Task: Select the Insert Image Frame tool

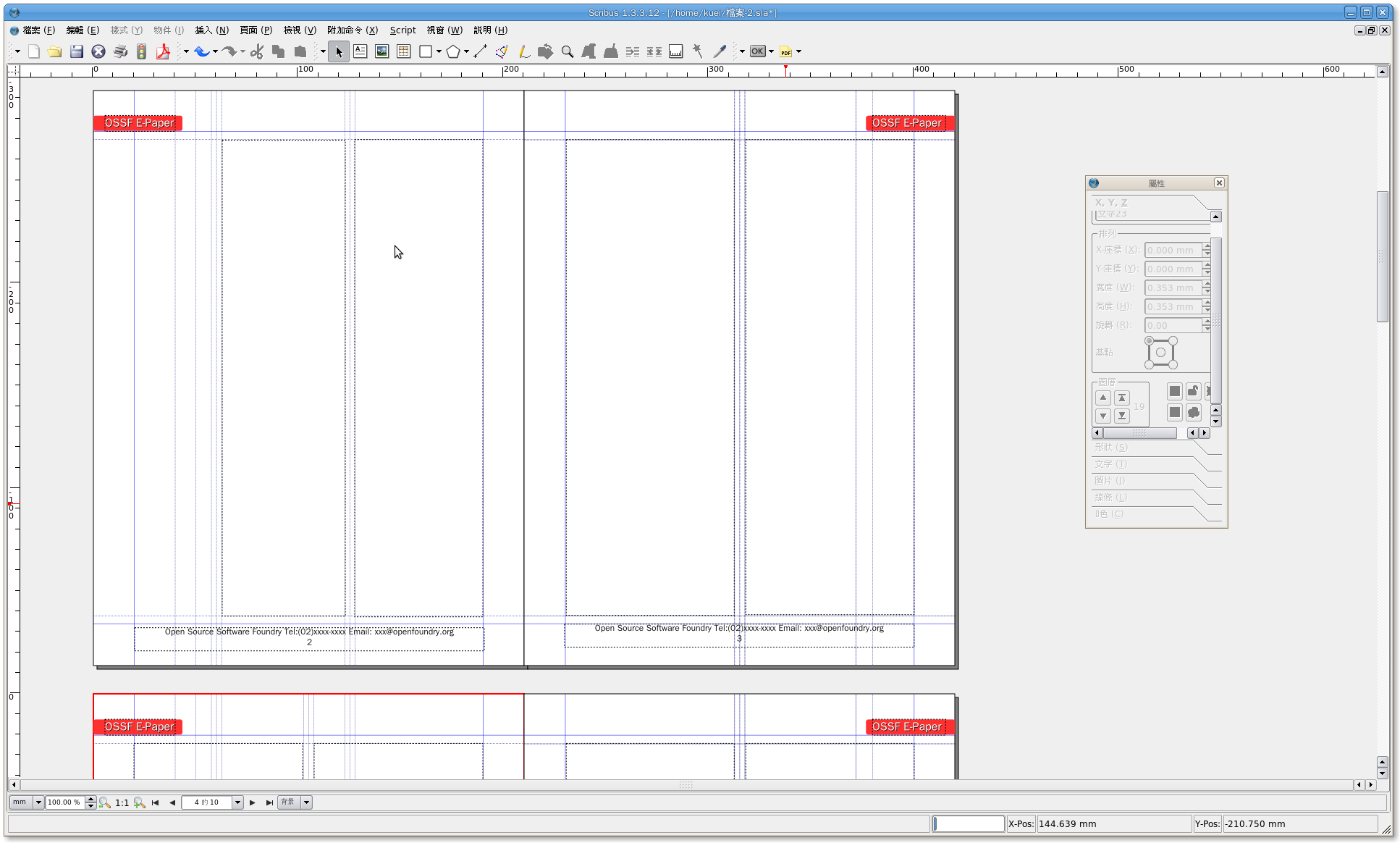Action: (x=381, y=51)
